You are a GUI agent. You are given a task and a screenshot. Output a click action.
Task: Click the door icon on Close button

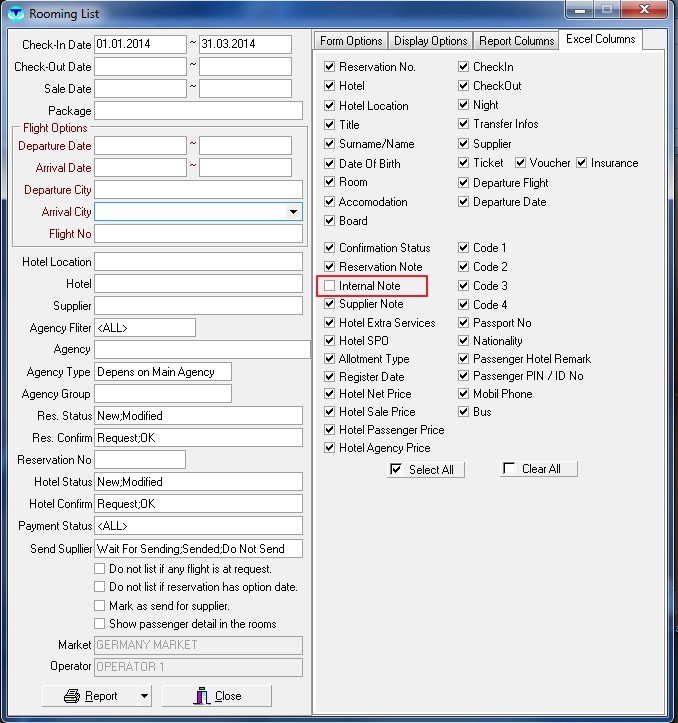tap(200, 696)
